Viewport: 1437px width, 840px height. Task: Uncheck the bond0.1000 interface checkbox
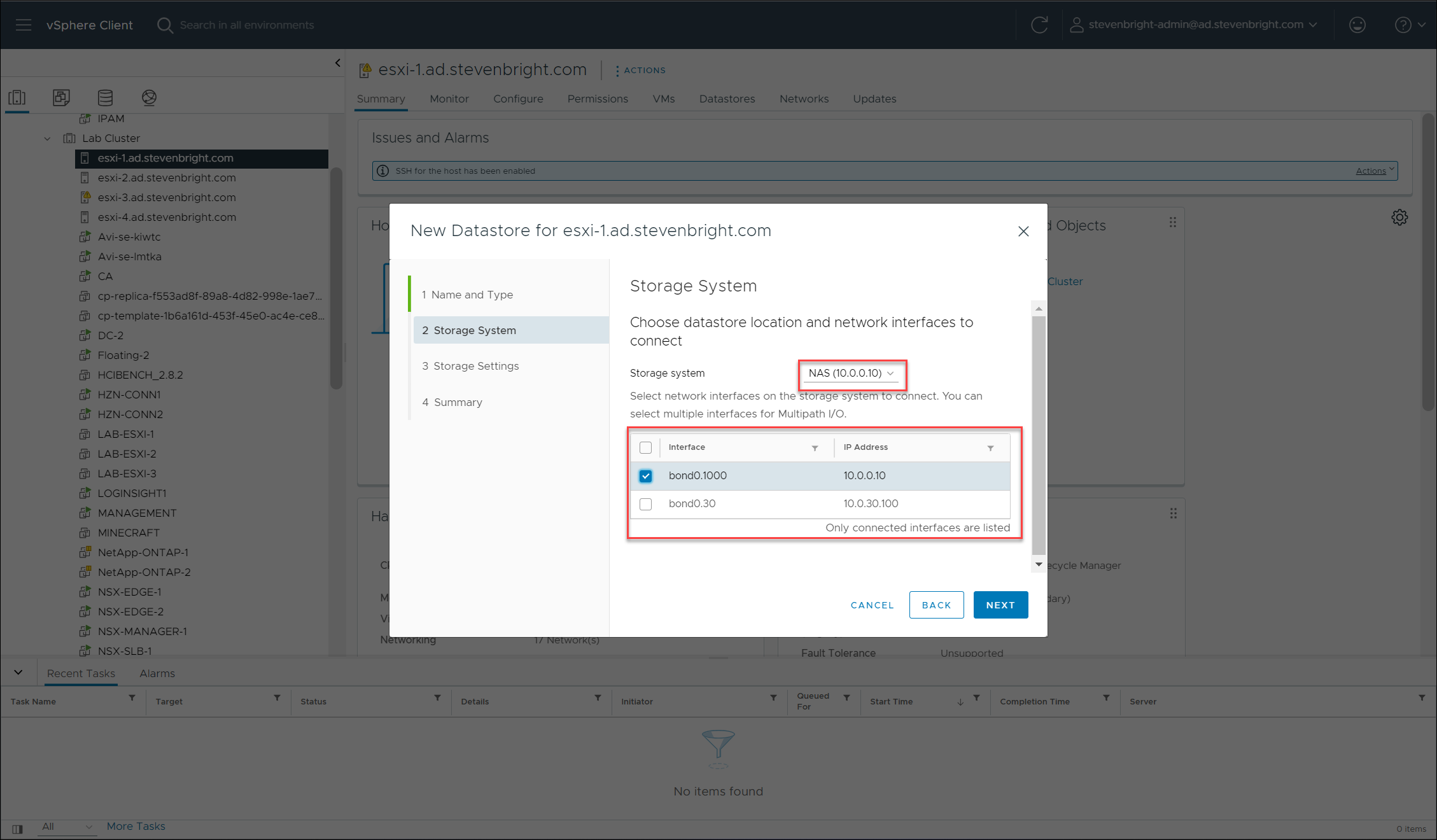point(645,476)
